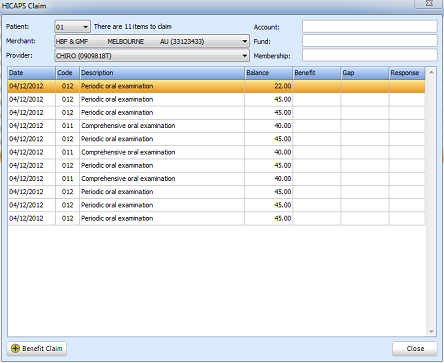Focus the Membership input field
Viewport: 444px width, 363px height.
point(370,55)
